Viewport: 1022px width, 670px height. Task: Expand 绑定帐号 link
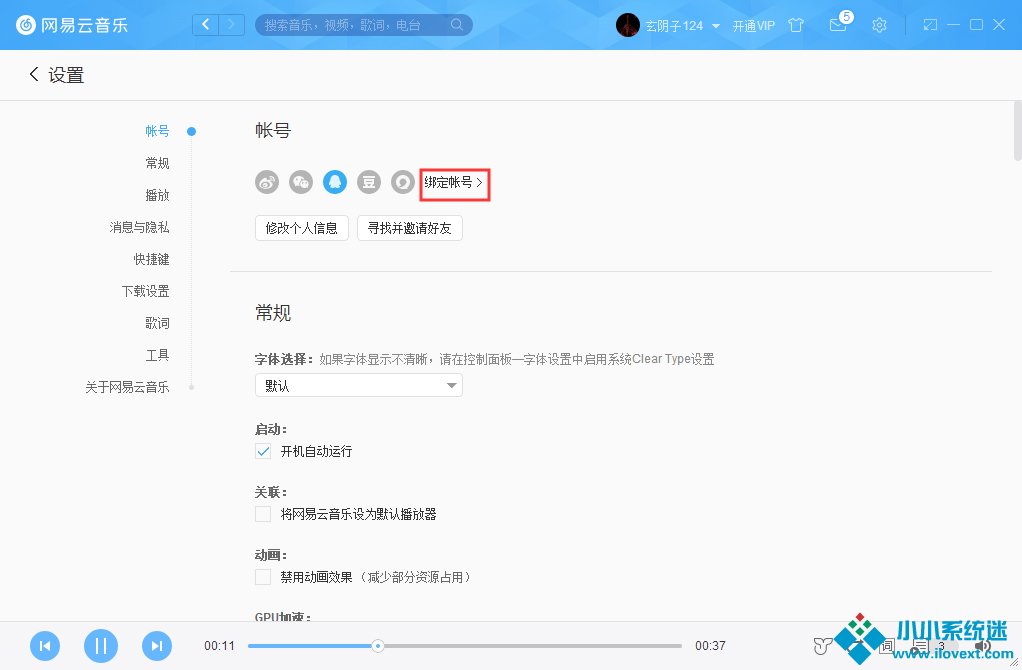coord(454,183)
